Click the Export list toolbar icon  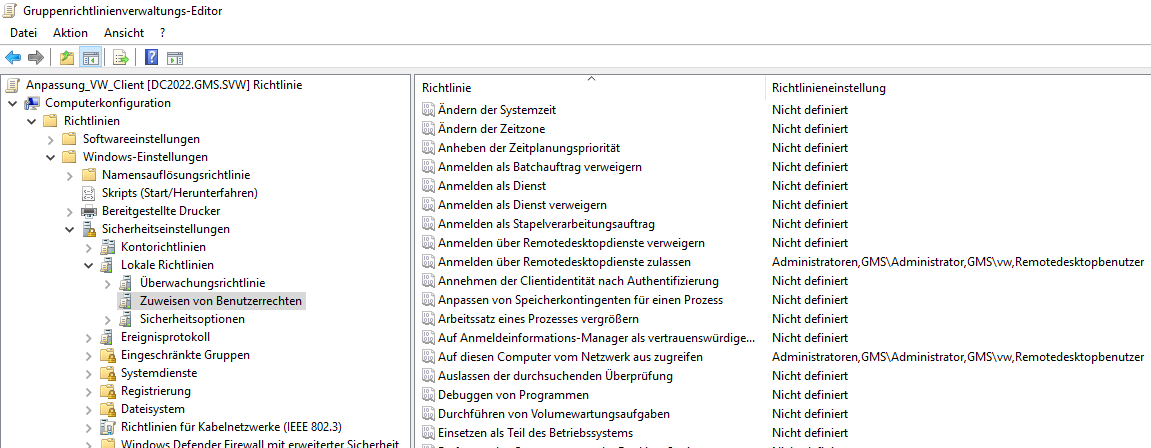point(121,58)
